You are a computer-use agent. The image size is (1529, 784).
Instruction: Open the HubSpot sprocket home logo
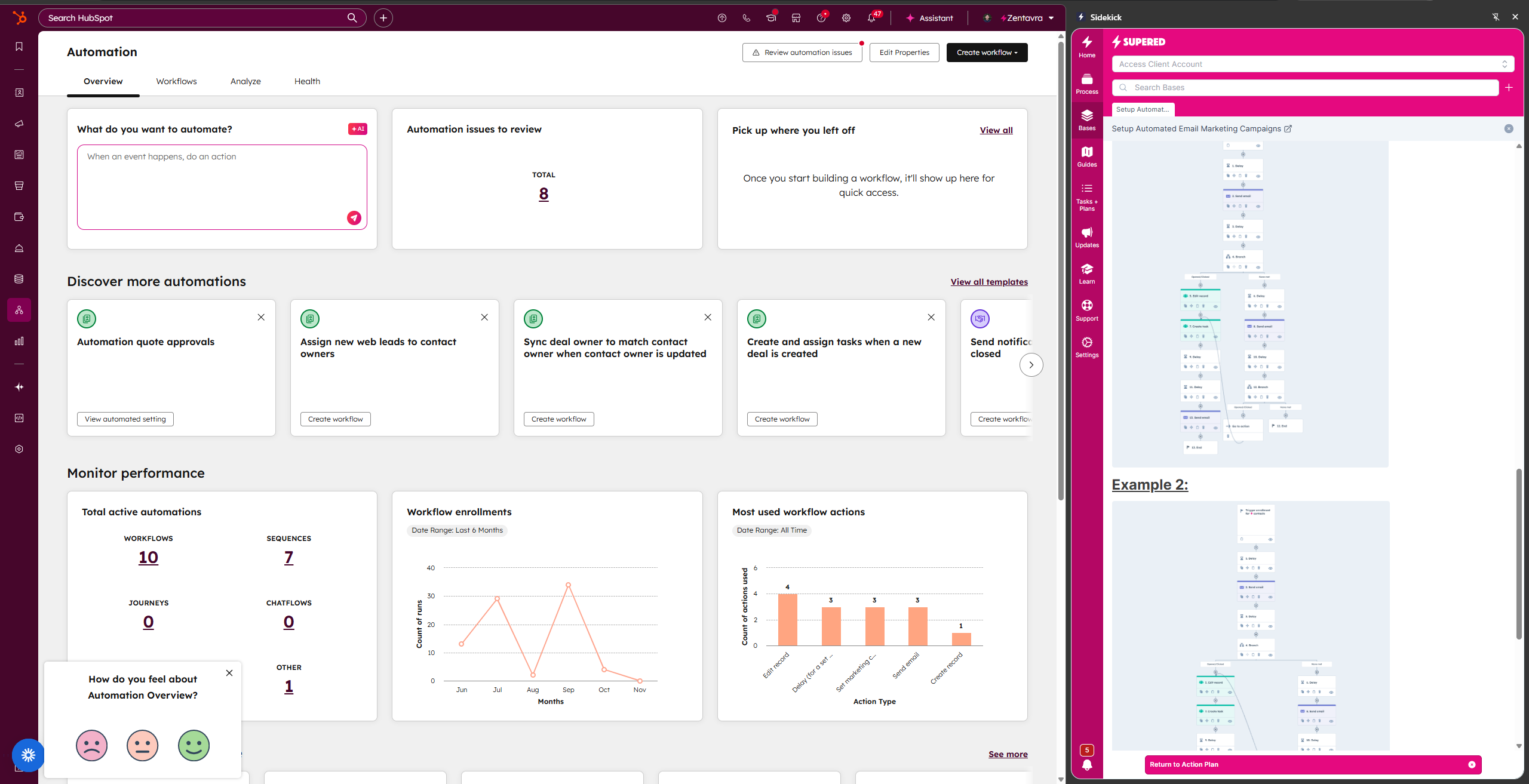coord(19,18)
